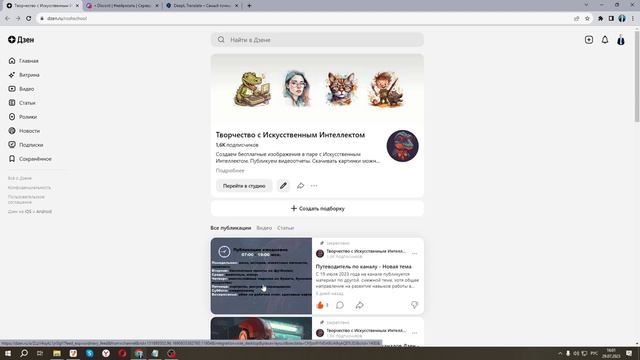Open a new browser tab
Screen dimensions: 640x360
tap(249, 6)
